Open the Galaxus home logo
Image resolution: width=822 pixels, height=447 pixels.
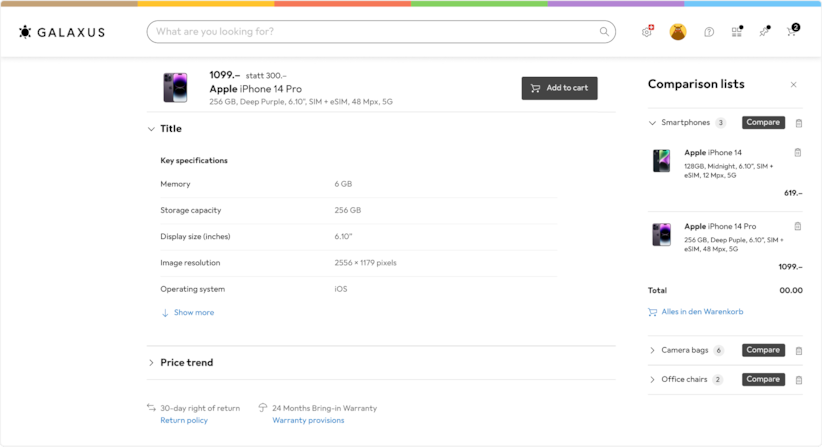click(x=62, y=32)
